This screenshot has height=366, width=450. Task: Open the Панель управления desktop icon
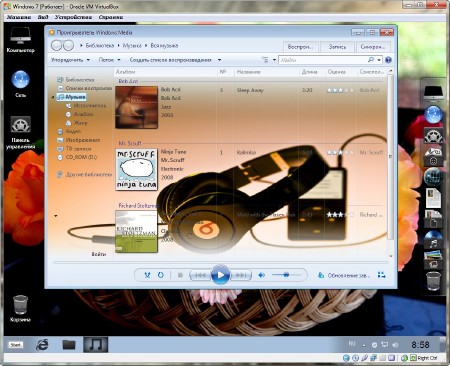pos(20,132)
